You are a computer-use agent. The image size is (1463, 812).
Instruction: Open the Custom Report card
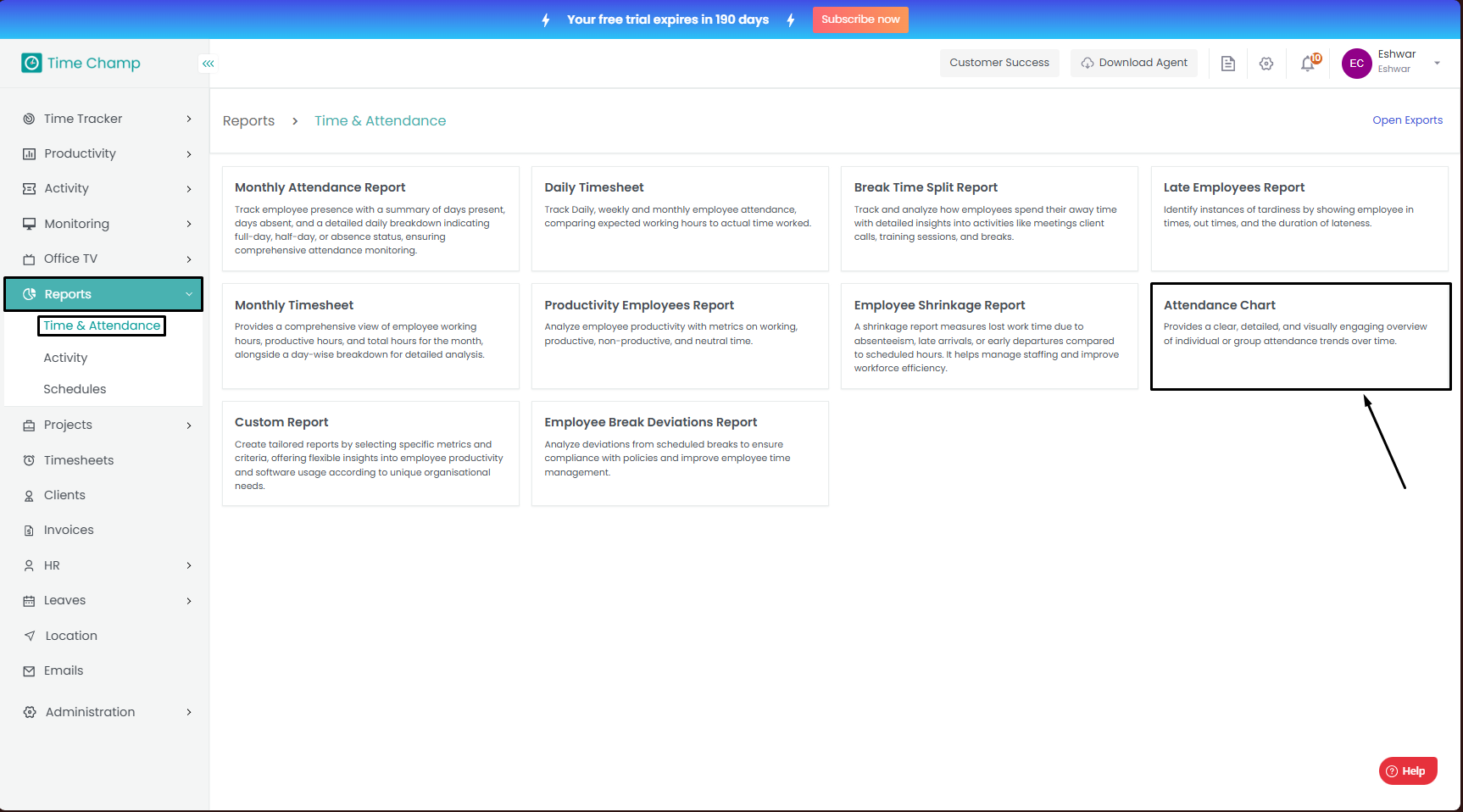(370, 453)
